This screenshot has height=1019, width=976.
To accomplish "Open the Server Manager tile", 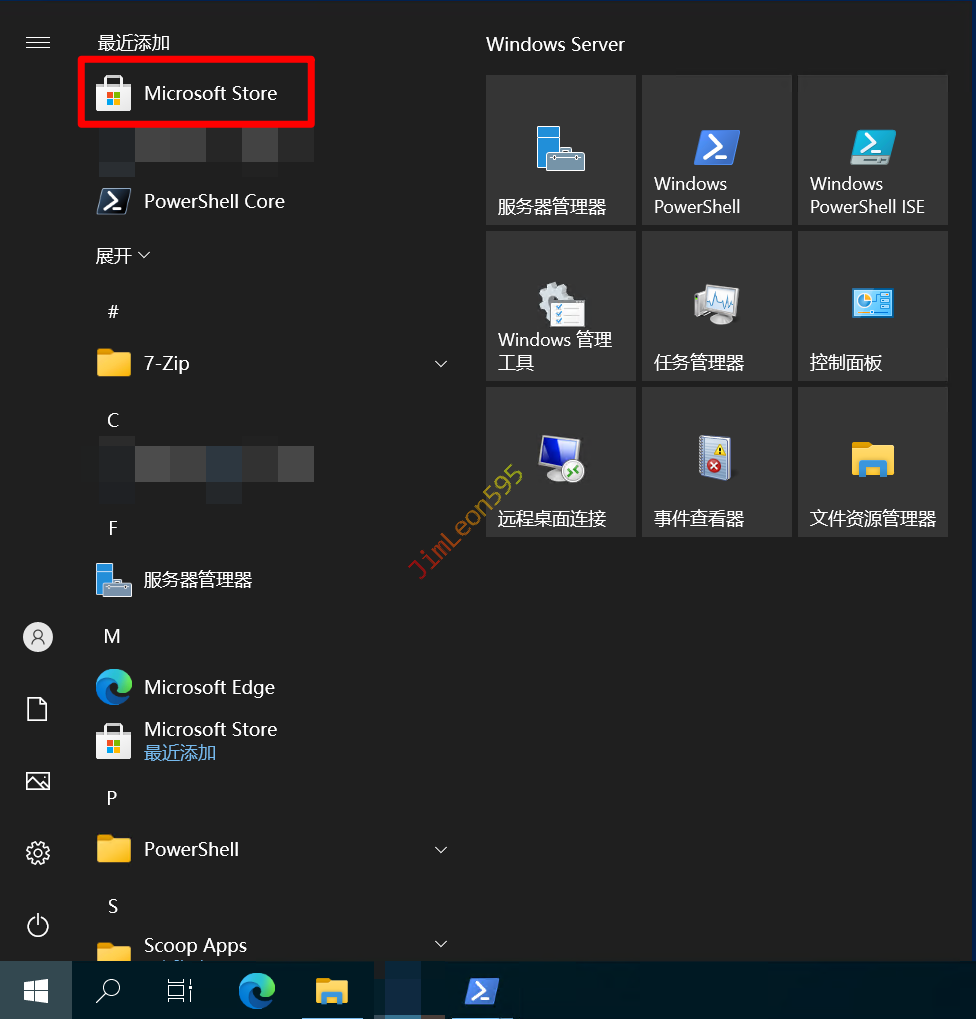I will point(561,150).
